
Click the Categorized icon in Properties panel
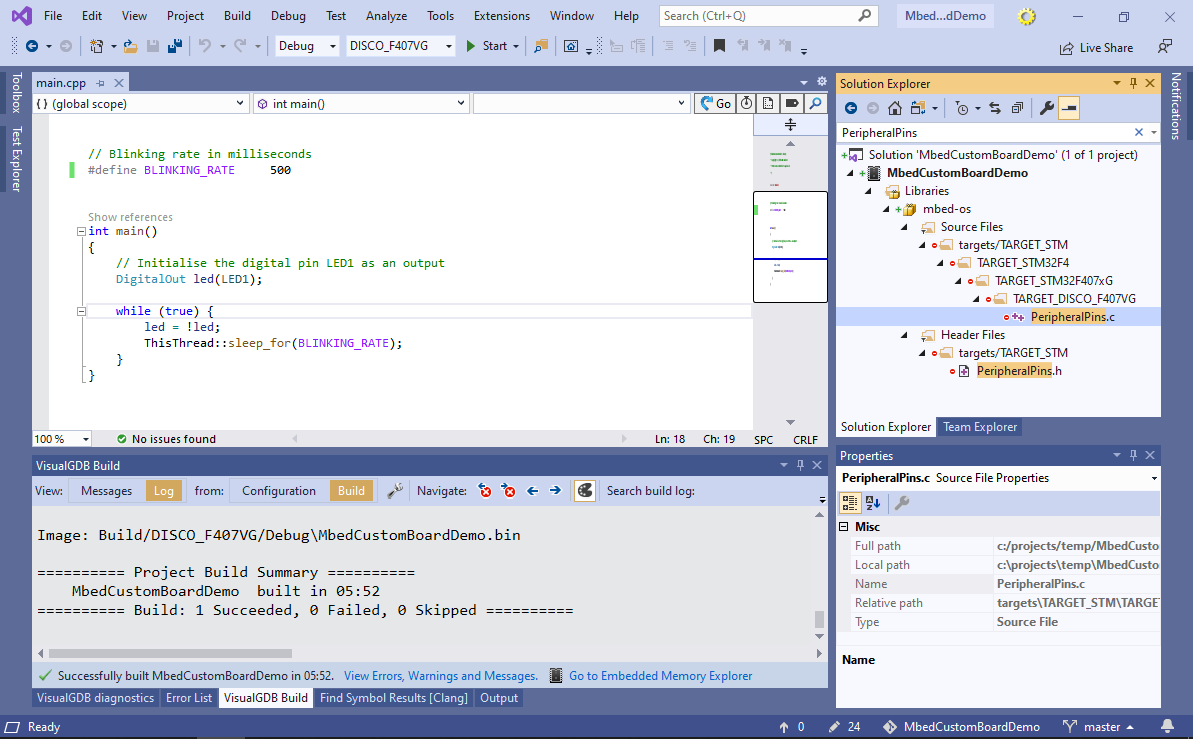pyautogui.click(x=850, y=502)
